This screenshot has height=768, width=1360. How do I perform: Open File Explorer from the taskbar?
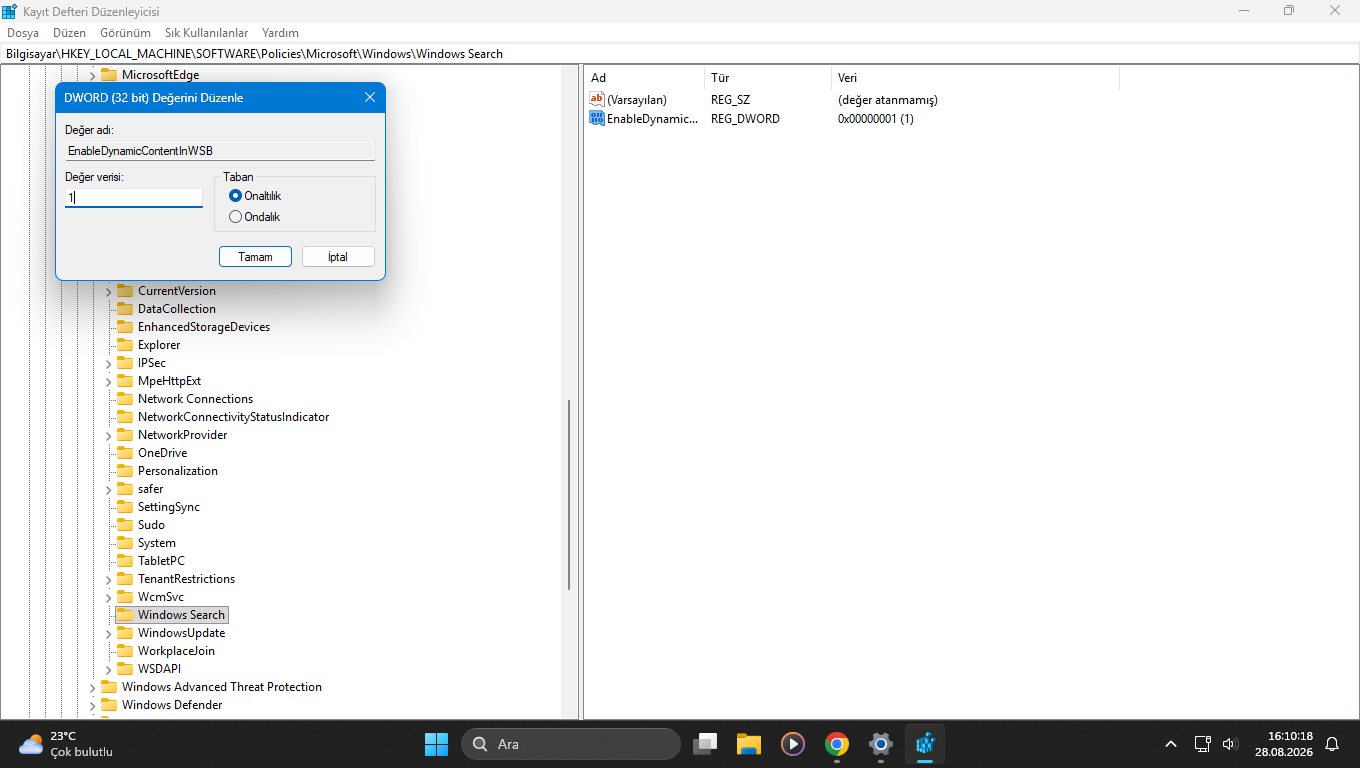click(749, 744)
